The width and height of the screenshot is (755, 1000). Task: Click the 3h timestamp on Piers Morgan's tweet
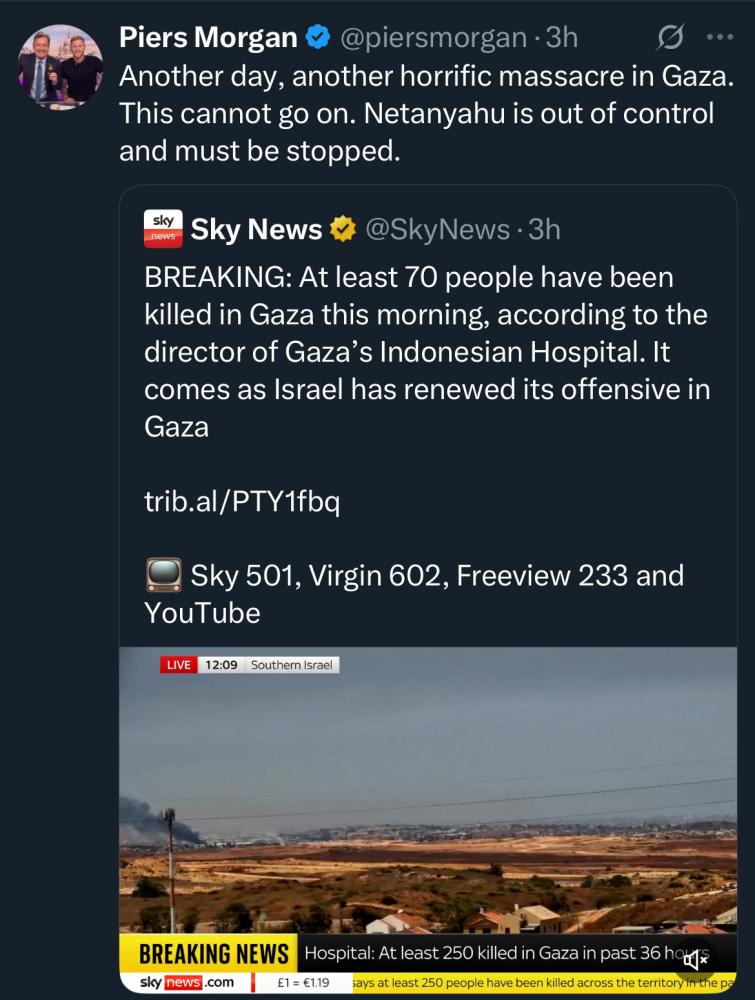(563, 38)
